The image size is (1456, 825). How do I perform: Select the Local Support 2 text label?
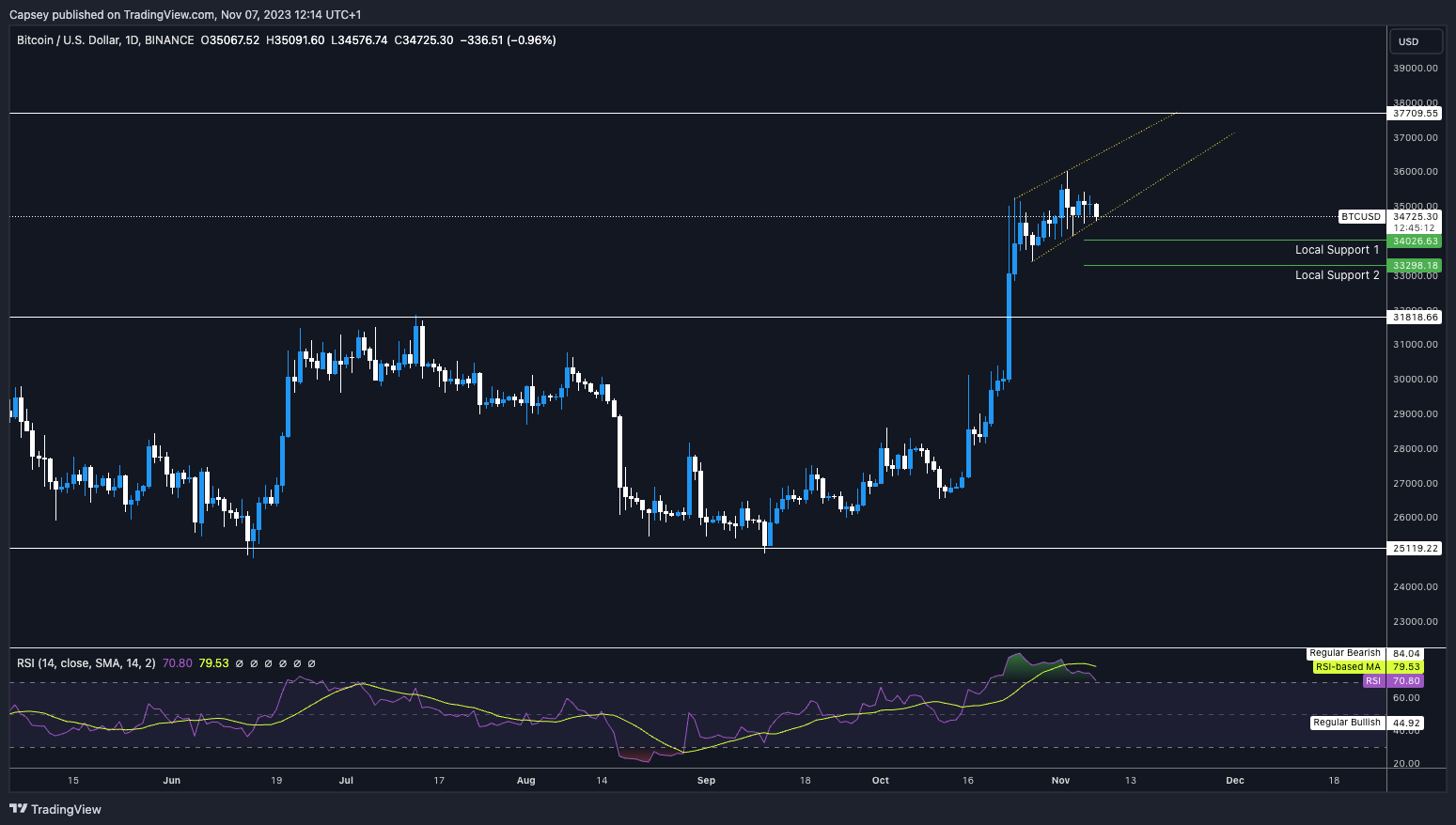[x=1337, y=275]
